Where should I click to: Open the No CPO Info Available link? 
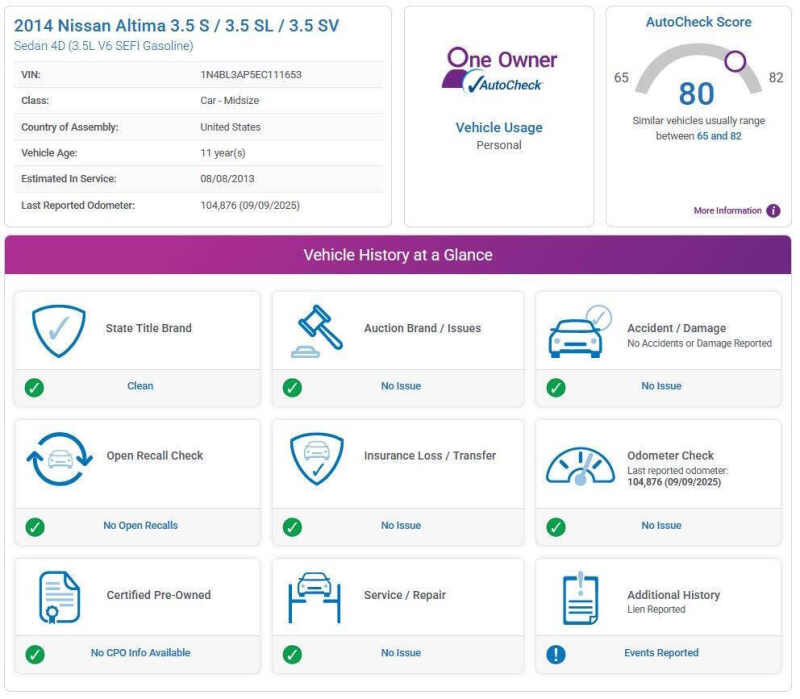pyautogui.click(x=140, y=653)
